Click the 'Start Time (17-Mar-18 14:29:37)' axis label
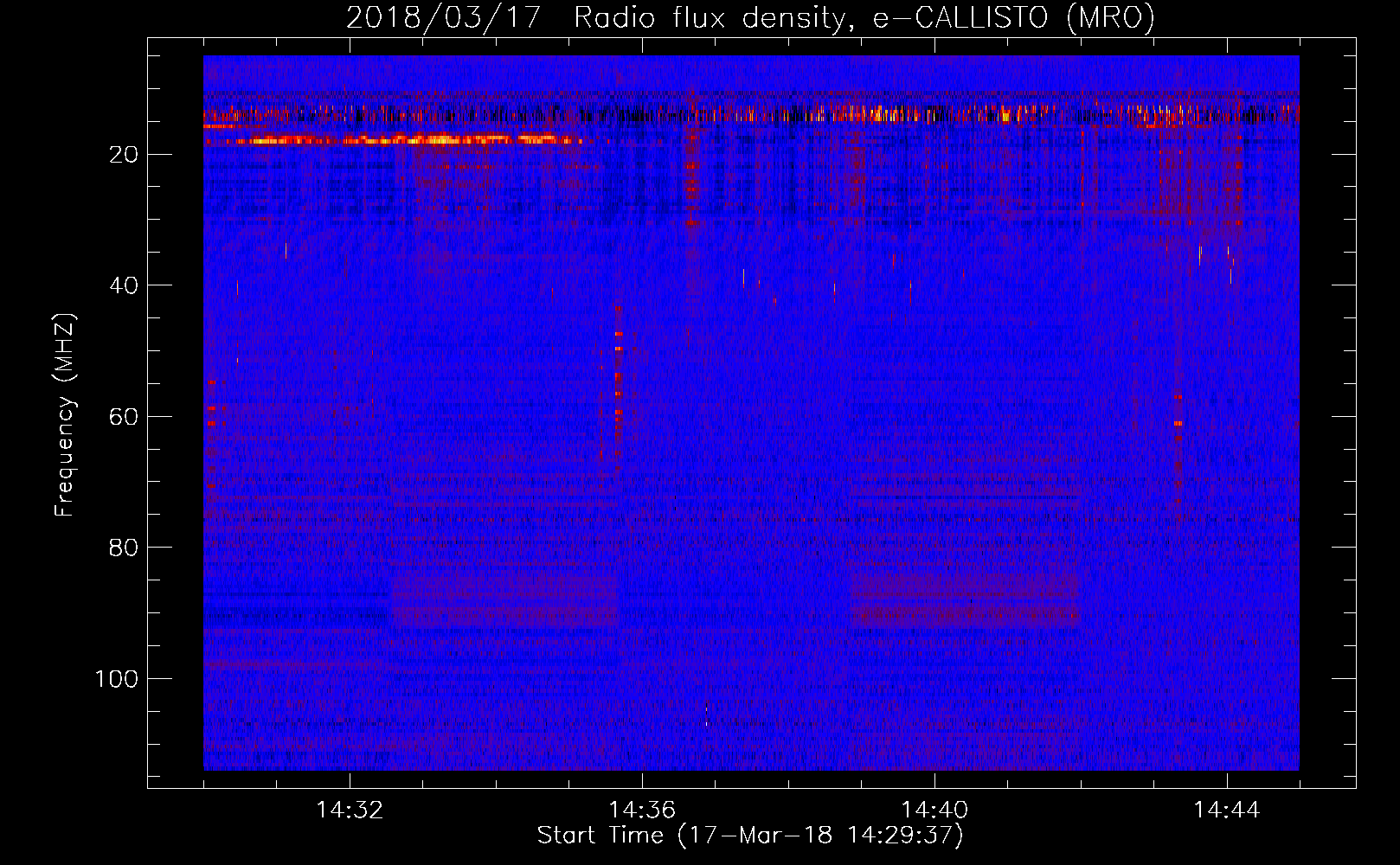The height and width of the screenshot is (865, 1400). [x=750, y=836]
